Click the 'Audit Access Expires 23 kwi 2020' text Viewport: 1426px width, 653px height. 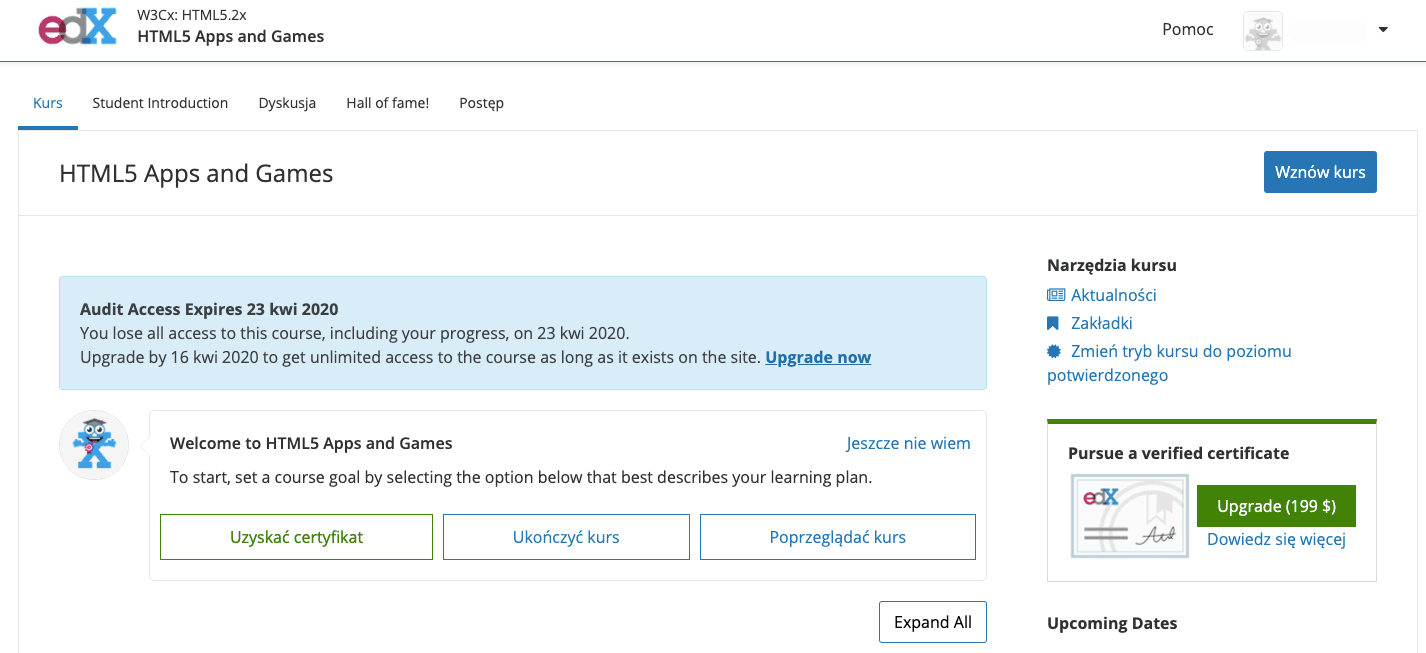(x=209, y=309)
